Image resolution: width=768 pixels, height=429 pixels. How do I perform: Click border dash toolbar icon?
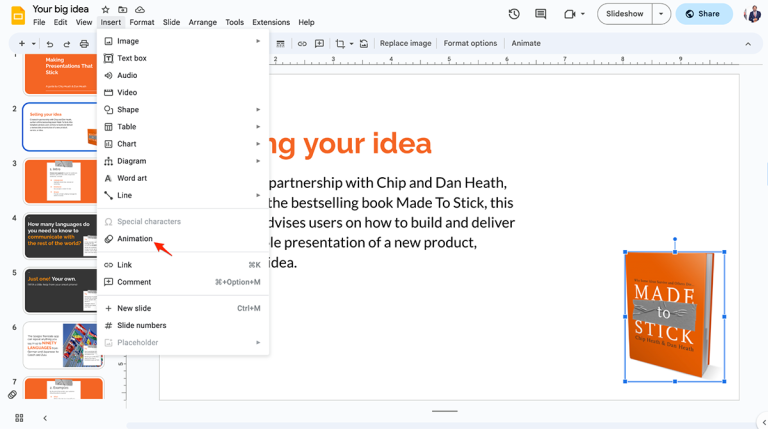280,44
